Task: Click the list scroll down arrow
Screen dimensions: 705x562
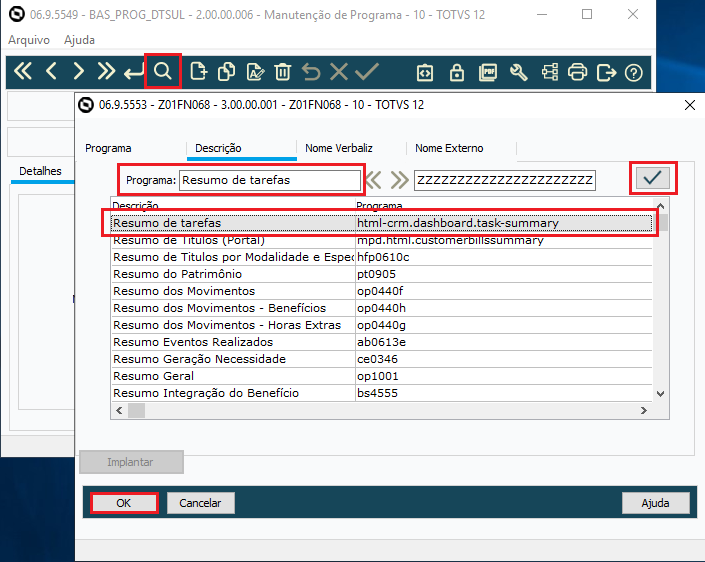Action: pos(660,394)
